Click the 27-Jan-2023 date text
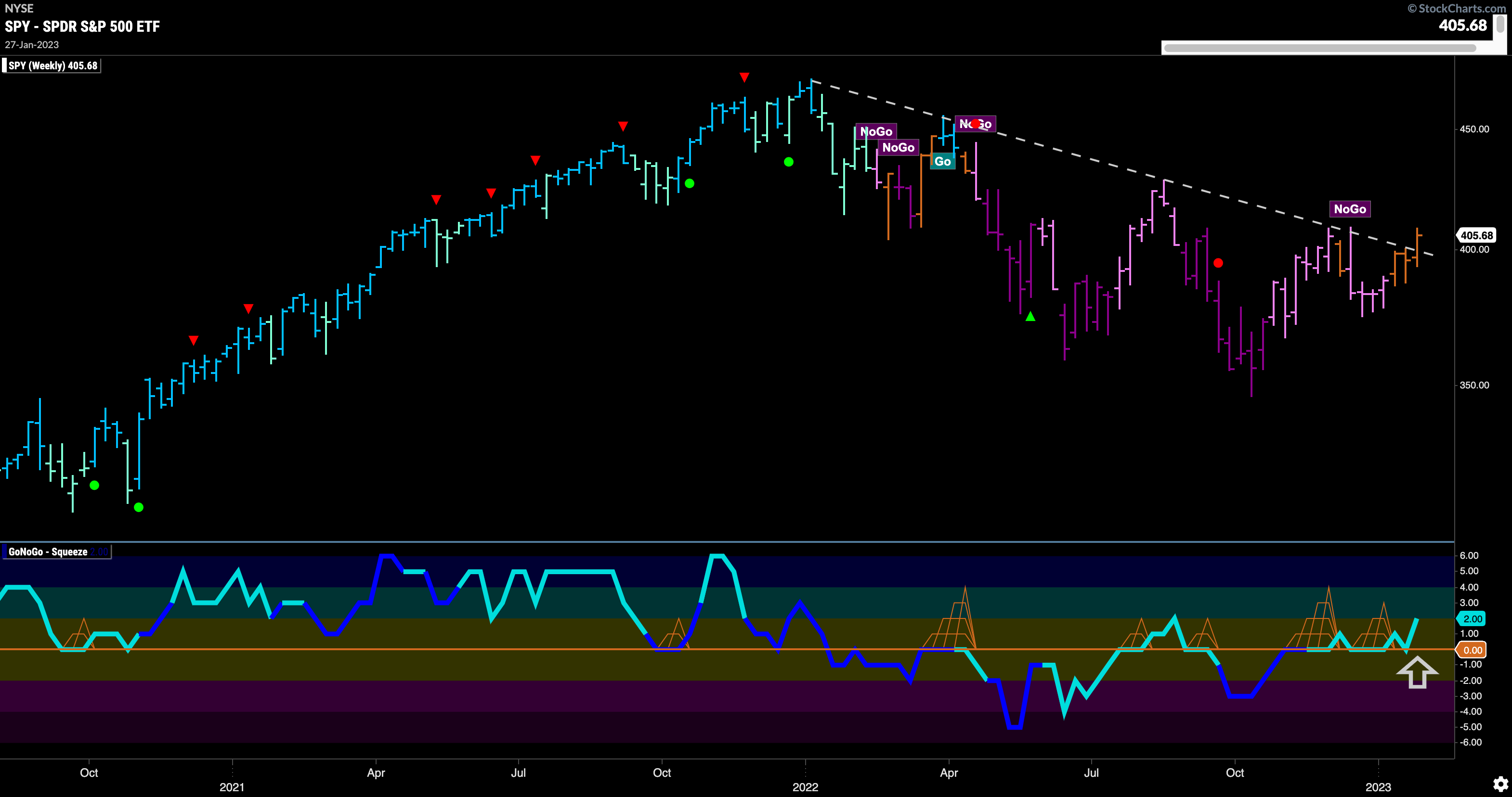The width and height of the screenshot is (1512, 797). (x=32, y=45)
